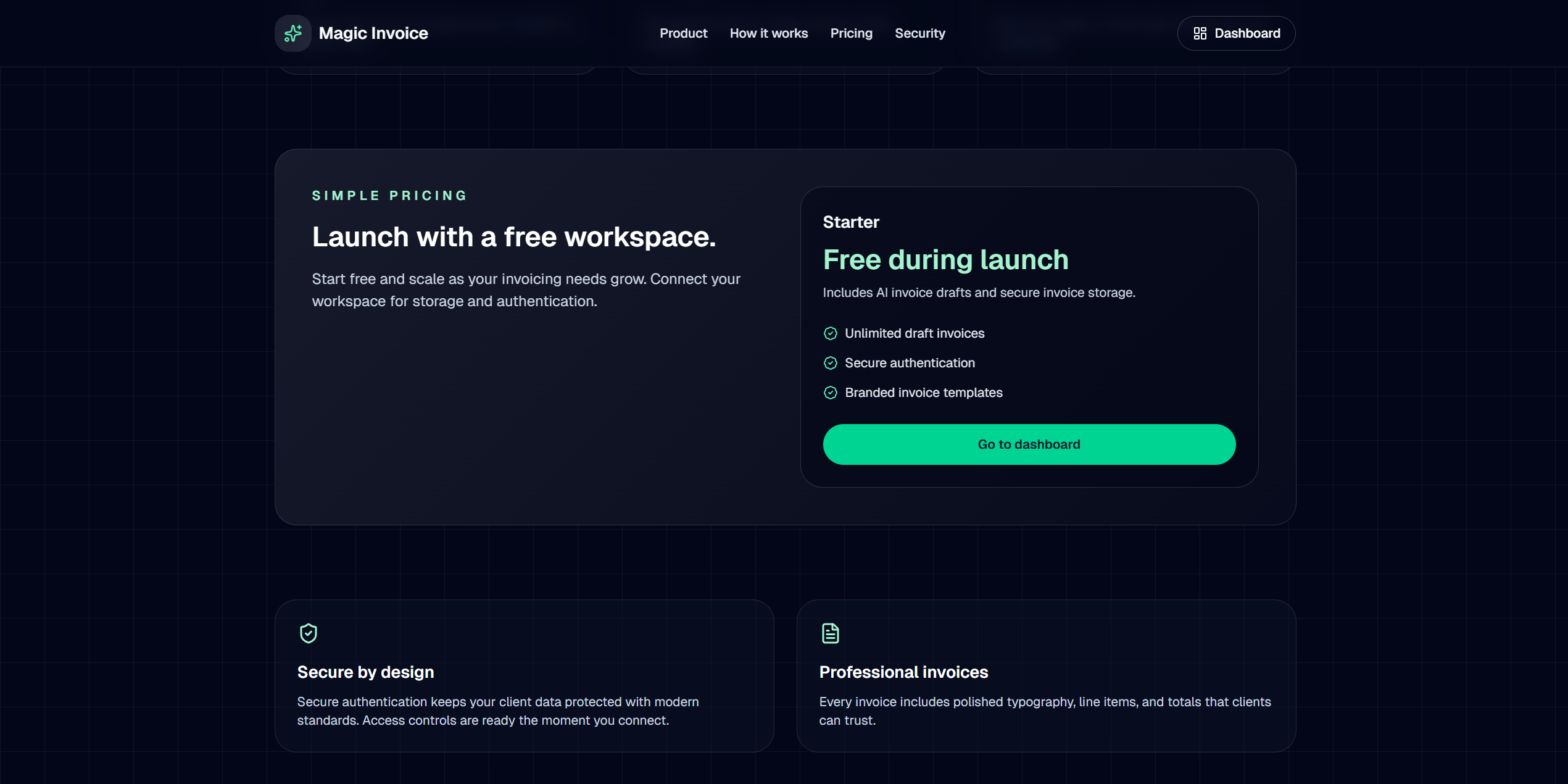This screenshot has height=784, width=1568.
Task: Click the Free during launch price heading
Action: (x=945, y=260)
